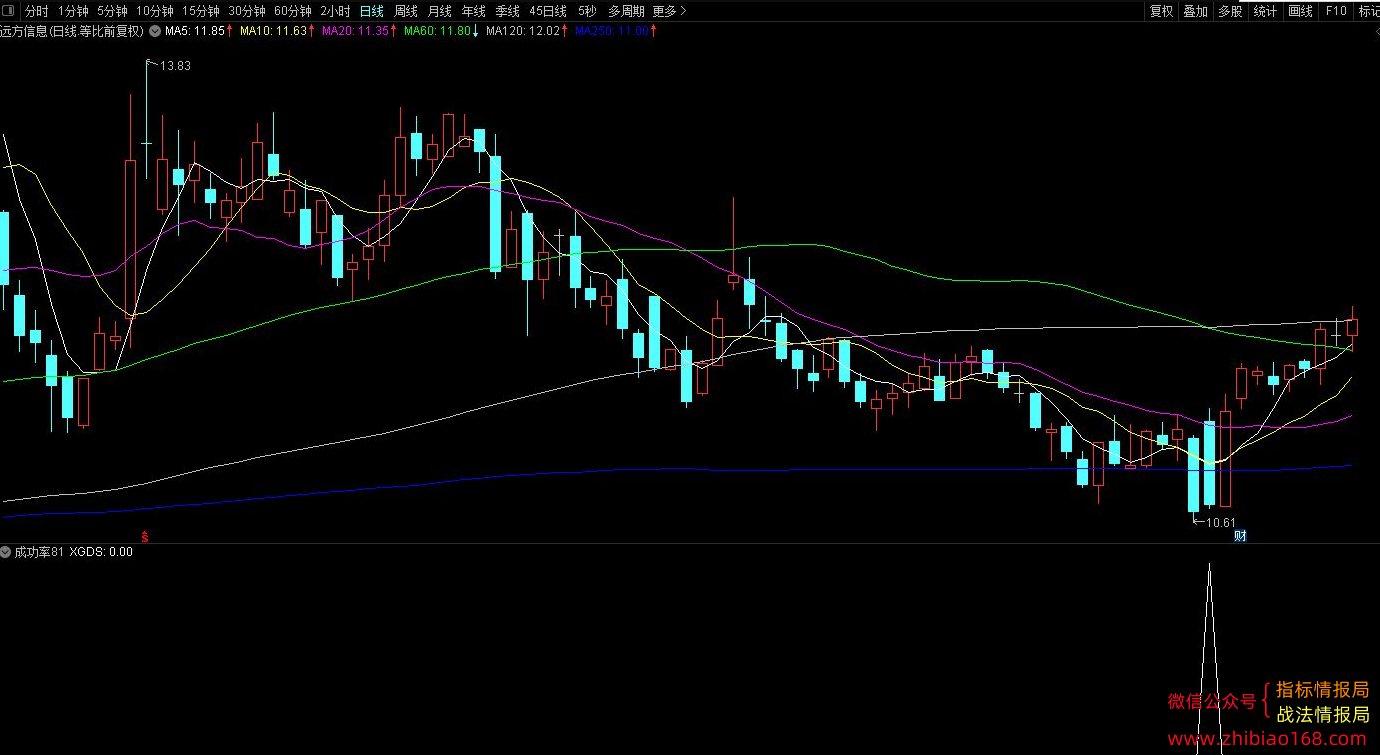Select the 5分钟 period tab

click(112, 11)
